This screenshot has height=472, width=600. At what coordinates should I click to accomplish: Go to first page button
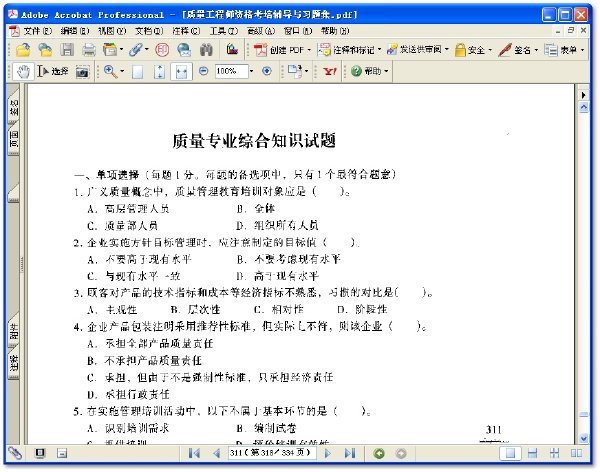click(x=194, y=453)
